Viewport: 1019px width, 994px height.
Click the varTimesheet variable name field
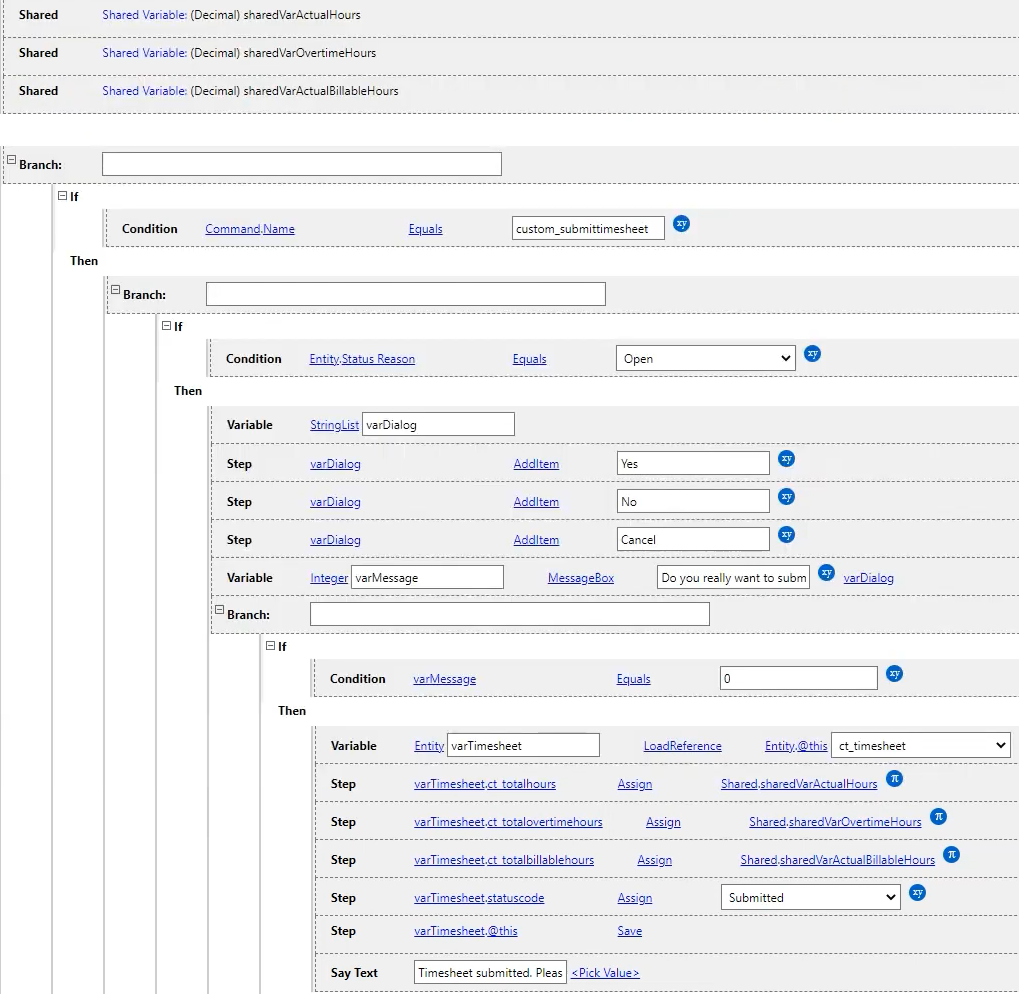coord(523,745)
